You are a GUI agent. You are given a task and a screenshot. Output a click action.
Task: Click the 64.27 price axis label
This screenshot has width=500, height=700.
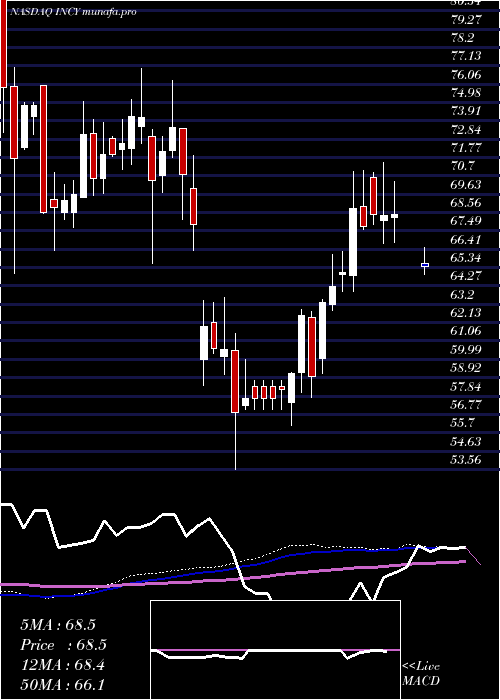[466, 276]
